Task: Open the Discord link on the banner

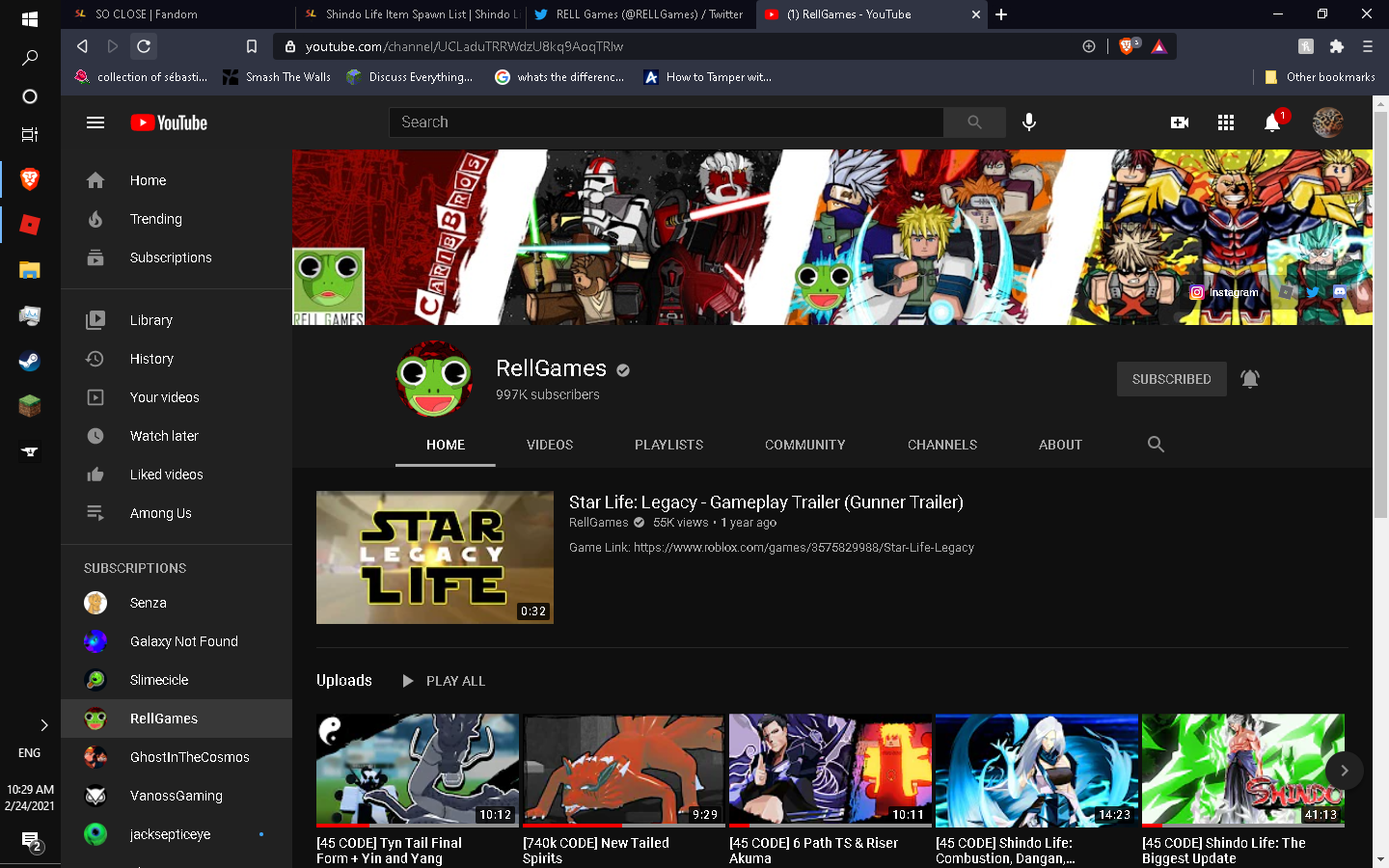Action: (1340, 291)
